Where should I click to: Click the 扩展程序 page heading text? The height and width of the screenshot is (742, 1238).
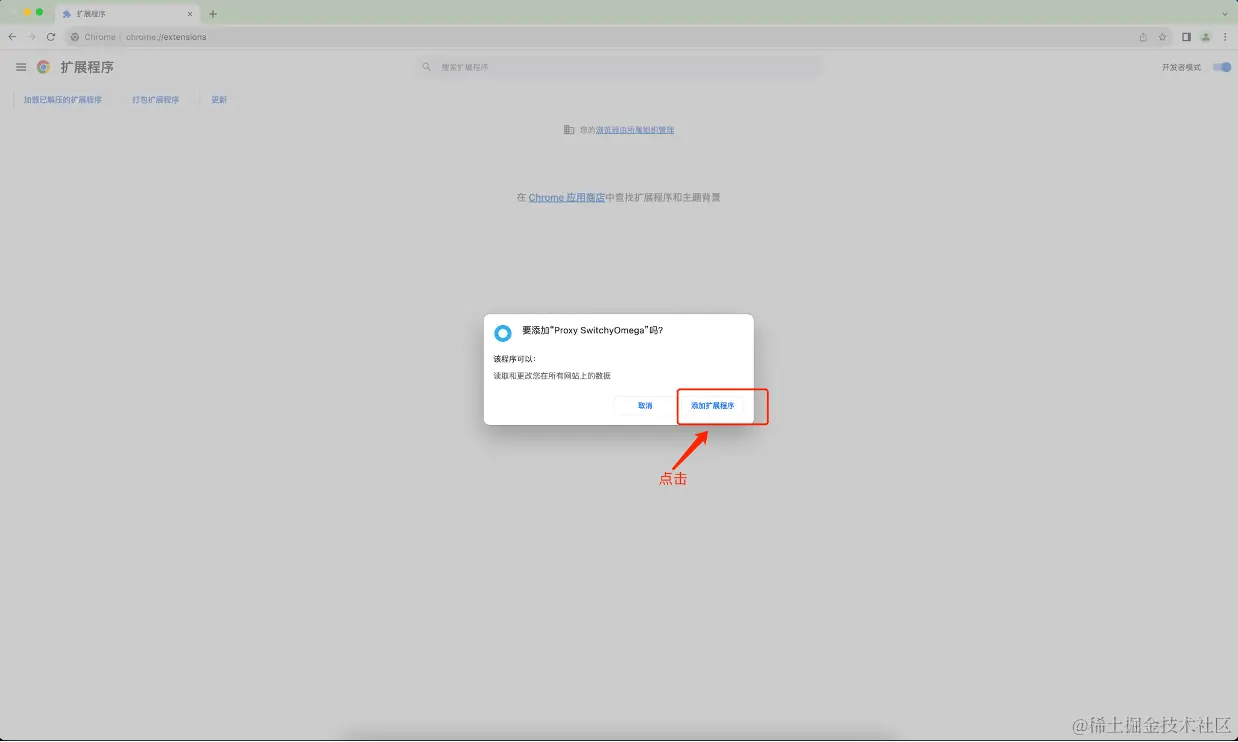point(87,67)
